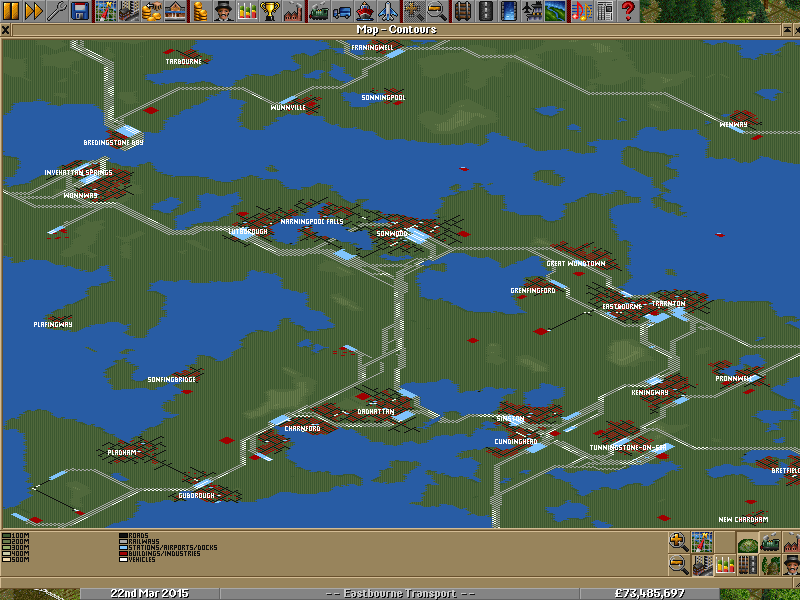Zoom in the minimap with plus magnifier

click(679, 542)
